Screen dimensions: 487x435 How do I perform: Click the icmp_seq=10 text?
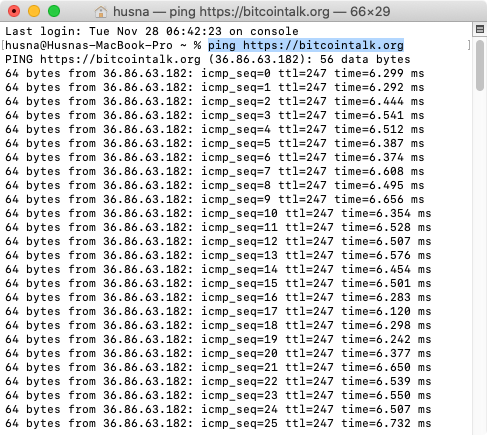click(x=239, y=213)
